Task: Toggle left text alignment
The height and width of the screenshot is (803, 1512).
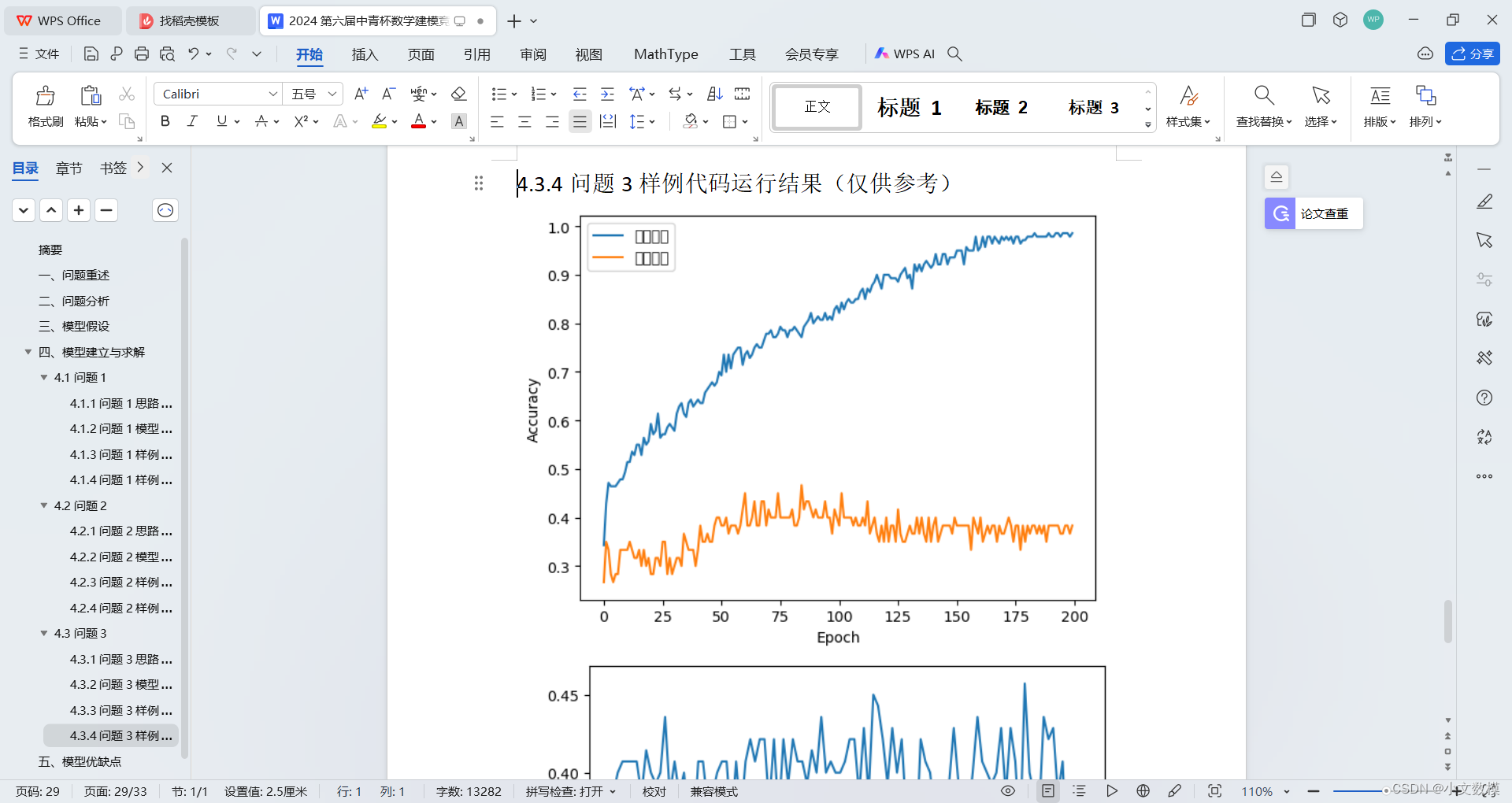Action: tap(497, 121)
